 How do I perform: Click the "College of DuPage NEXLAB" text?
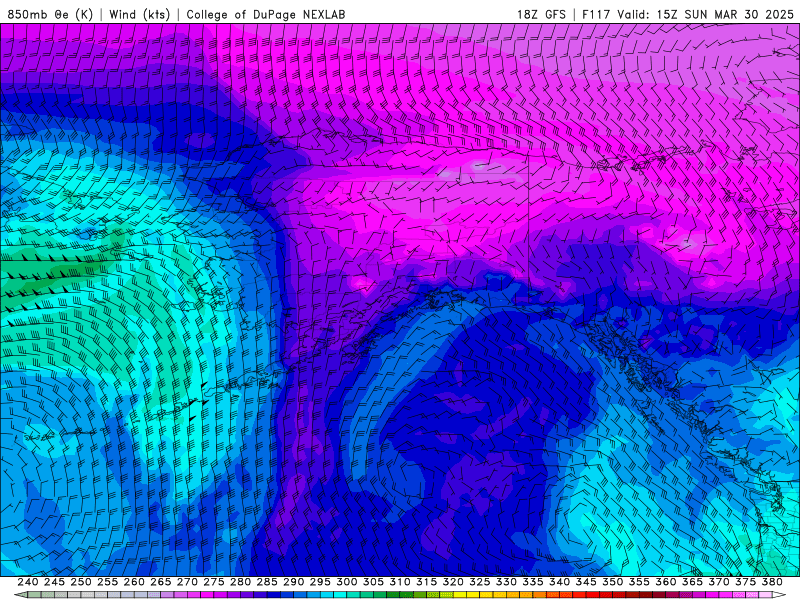point(266,14)
